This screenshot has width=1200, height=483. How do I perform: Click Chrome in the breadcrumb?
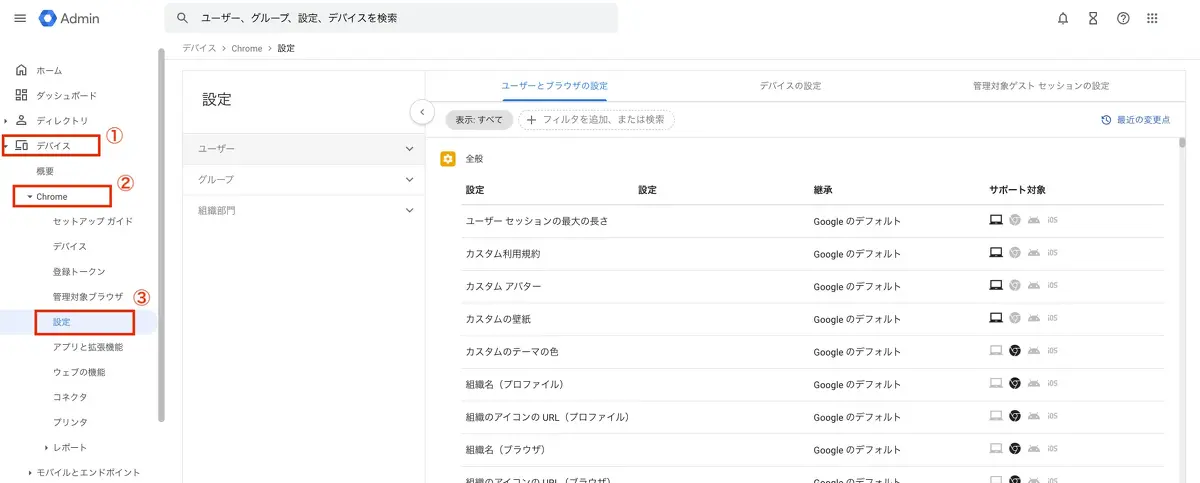(x=247, y=48)
